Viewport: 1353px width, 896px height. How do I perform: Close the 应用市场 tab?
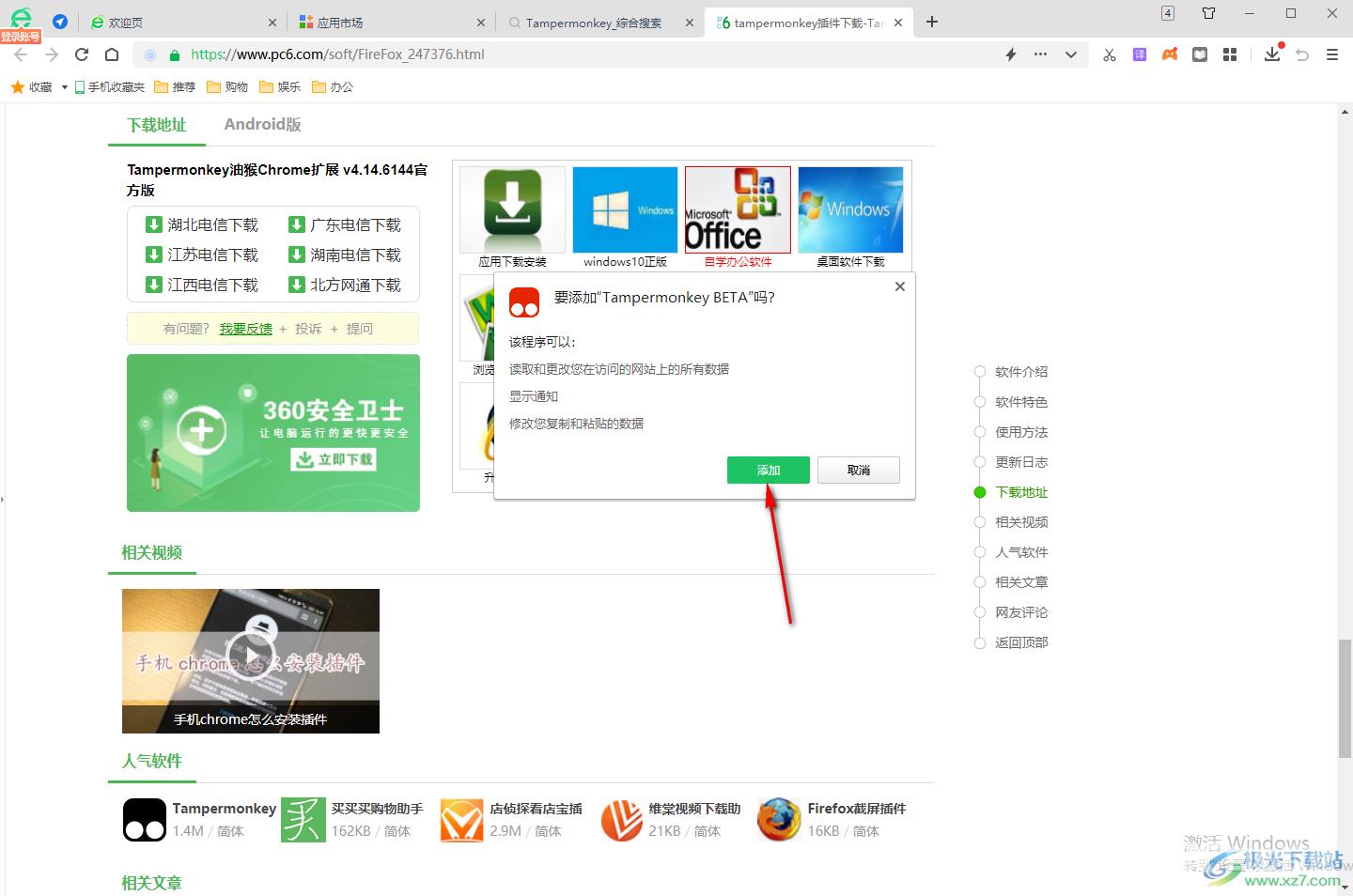[x=481, y=23]
